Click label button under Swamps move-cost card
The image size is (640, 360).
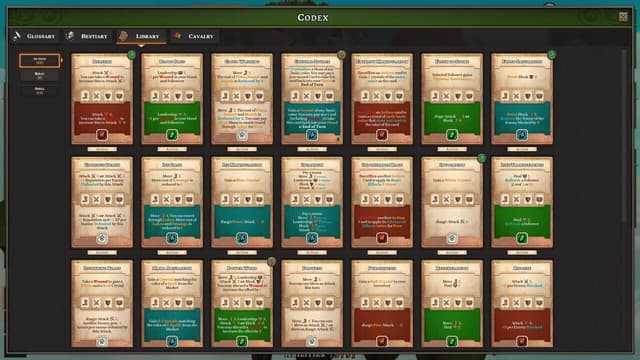[x=172, y=252]
